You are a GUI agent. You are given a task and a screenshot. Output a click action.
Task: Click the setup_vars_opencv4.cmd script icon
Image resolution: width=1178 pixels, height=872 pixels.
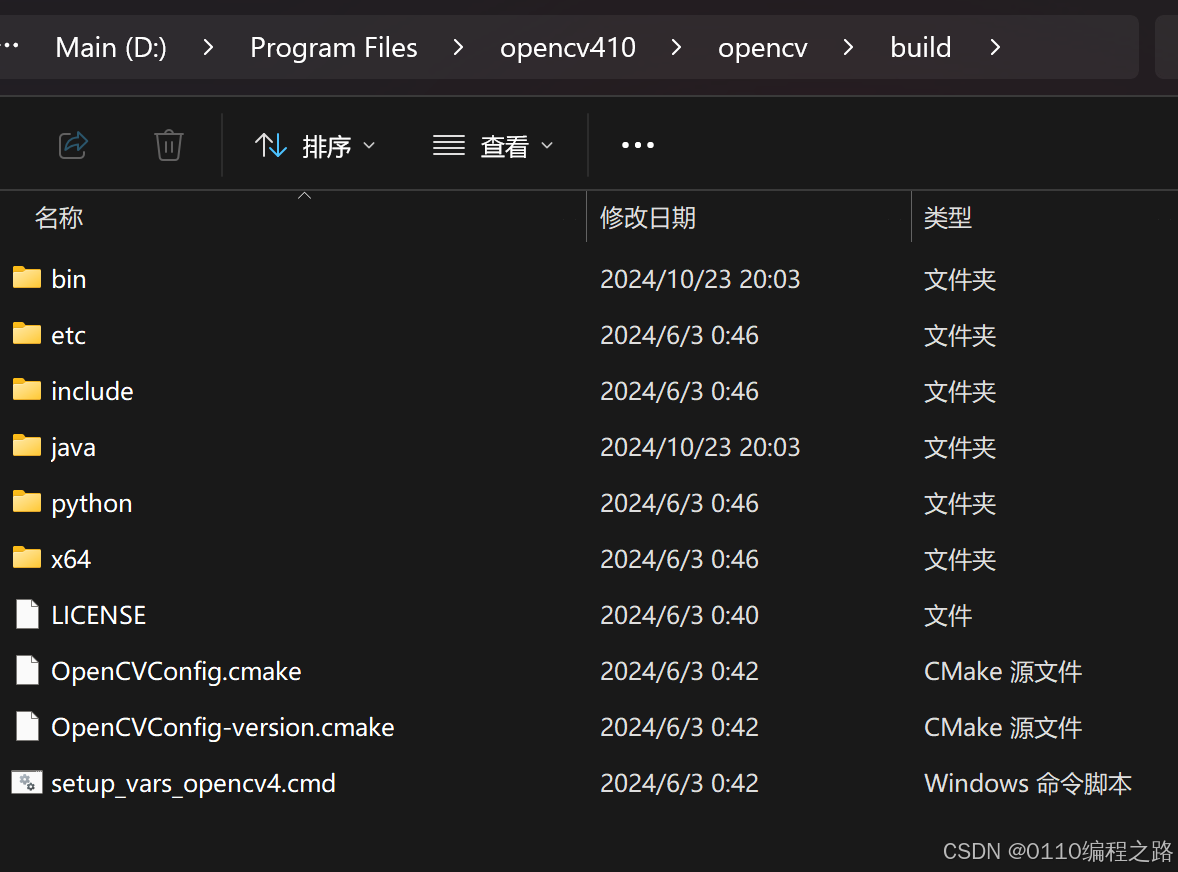click(26, 782)
